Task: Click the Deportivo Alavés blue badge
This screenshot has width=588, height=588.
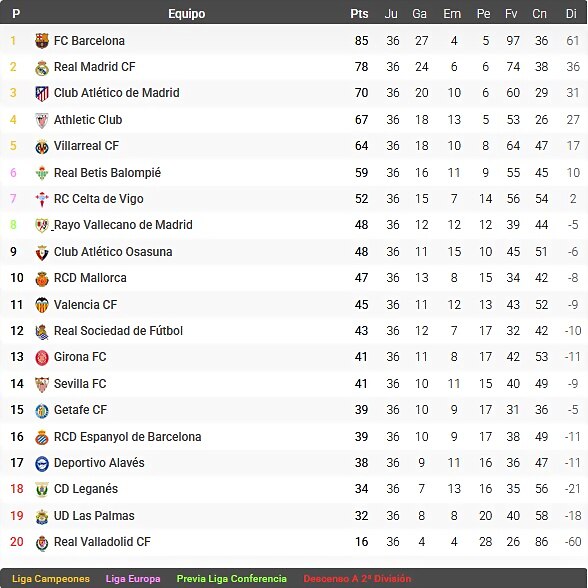Action: tap(42, 464)
